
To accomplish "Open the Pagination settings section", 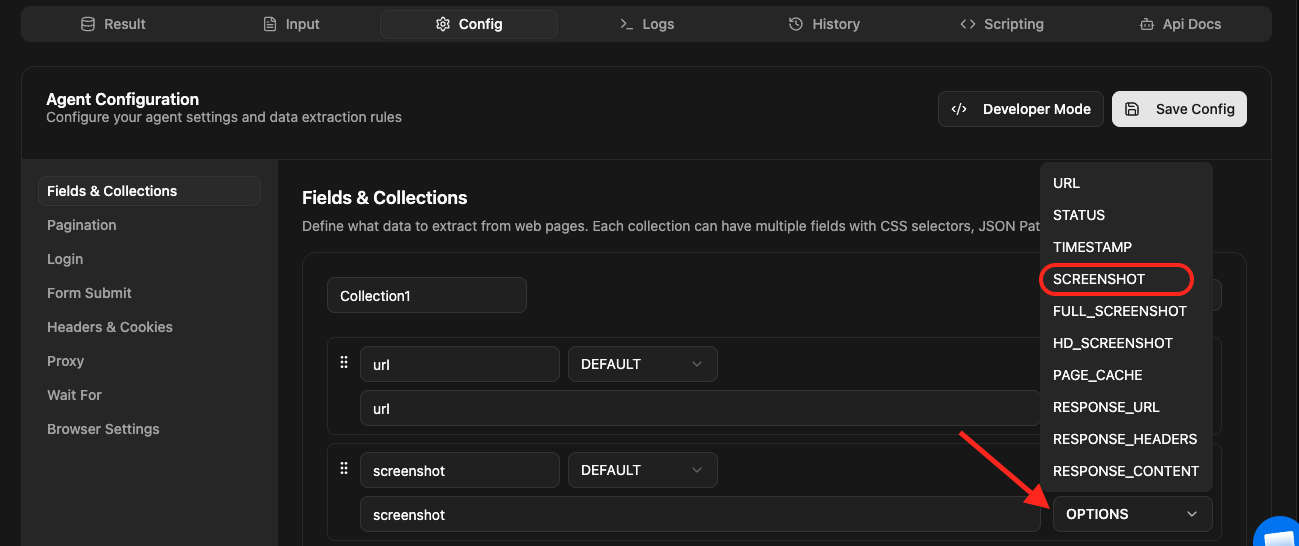I will pyautogui.click(x=82, y=225).
